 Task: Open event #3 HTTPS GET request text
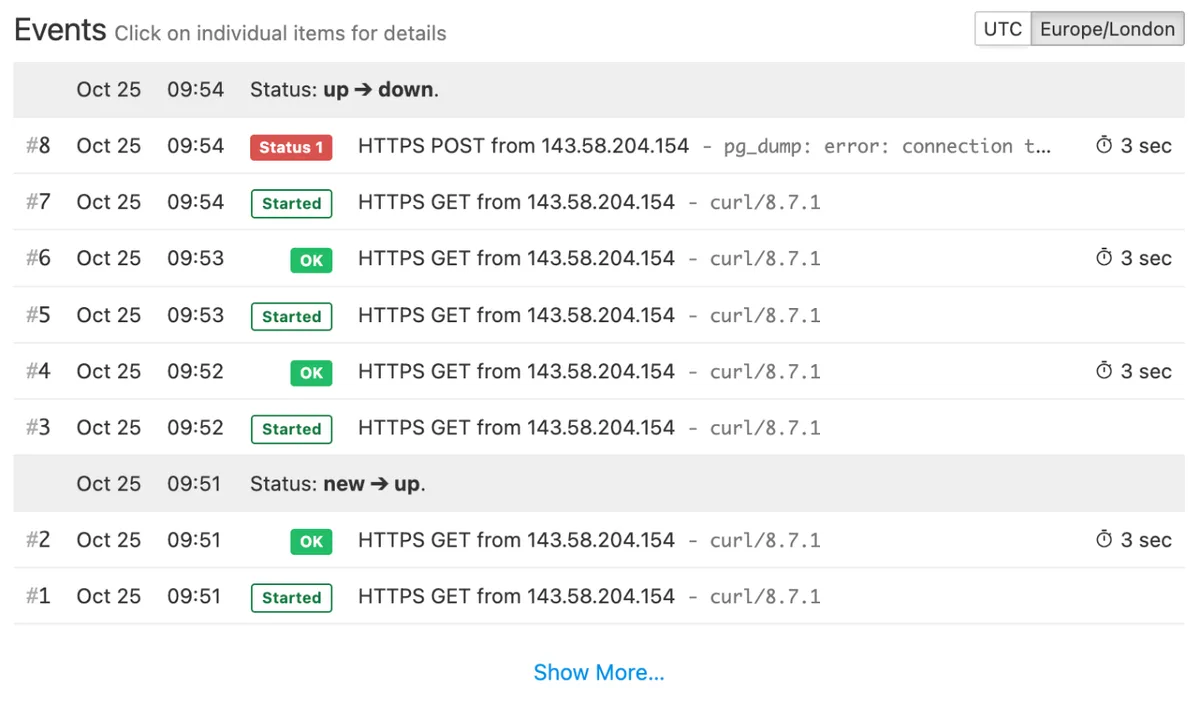point(516,427)
